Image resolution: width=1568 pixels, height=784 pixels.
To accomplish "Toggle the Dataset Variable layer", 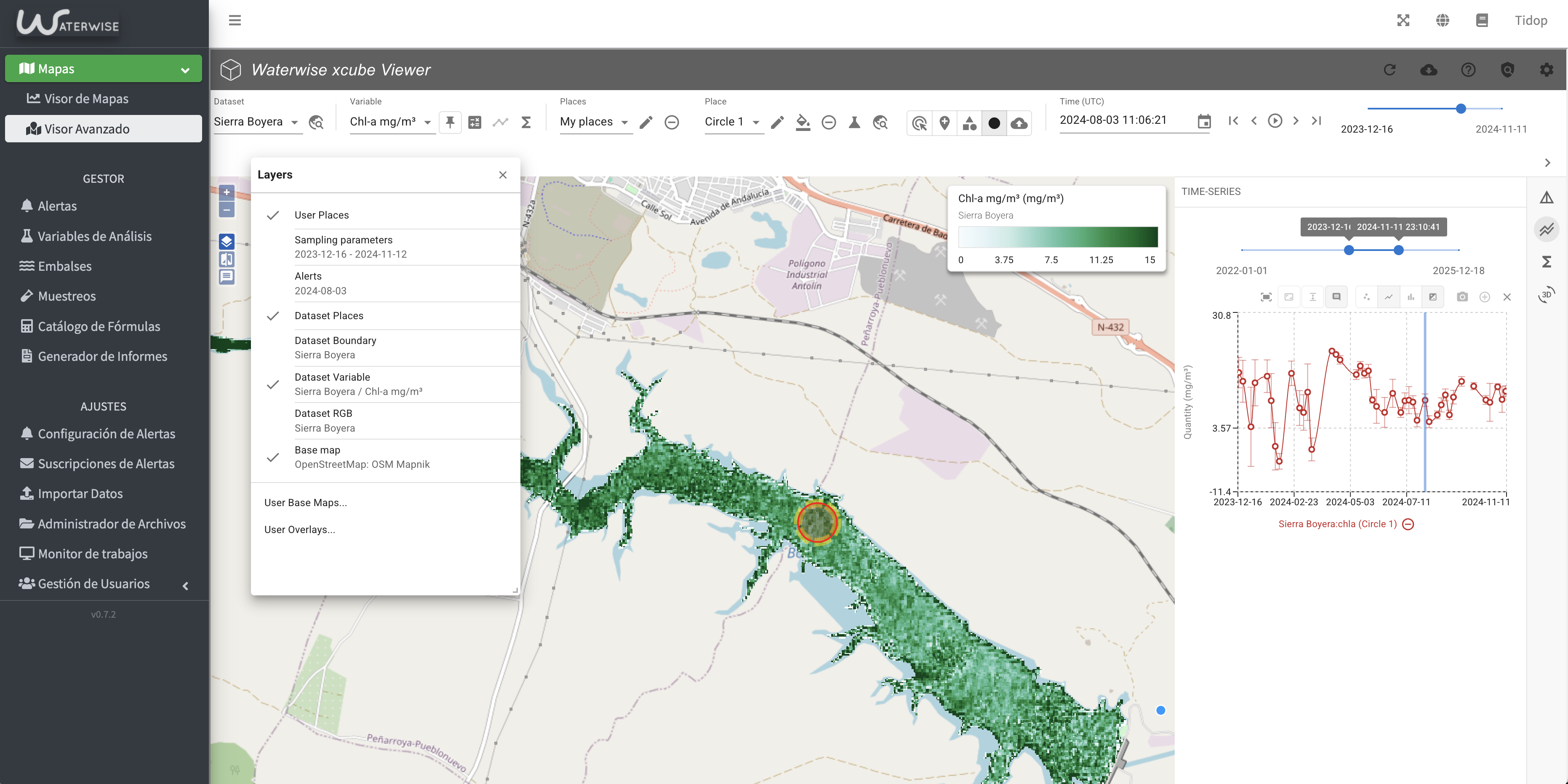I will [x=386, y=384].
